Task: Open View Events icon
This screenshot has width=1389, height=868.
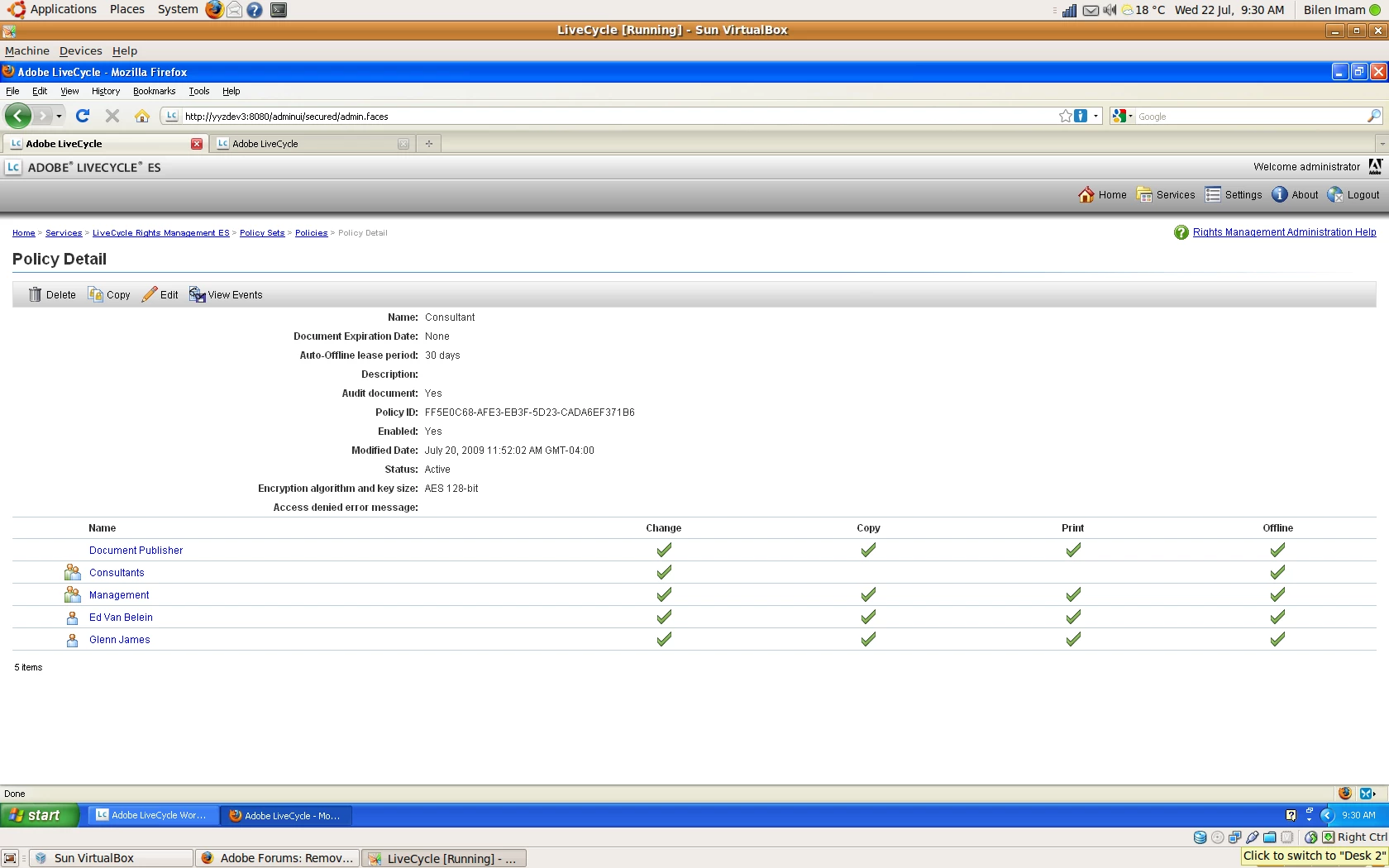Action: 197,294
